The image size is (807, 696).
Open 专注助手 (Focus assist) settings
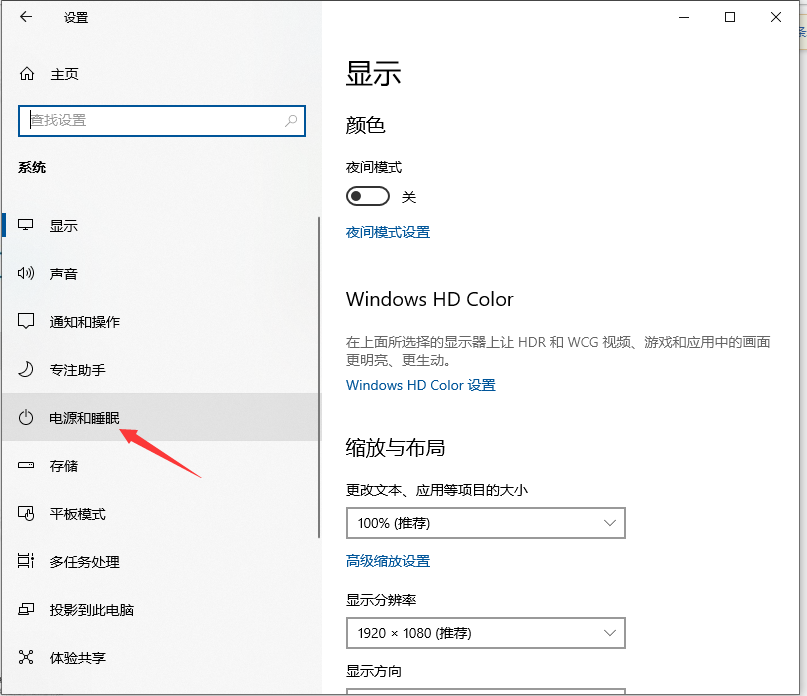coord(26,369)
